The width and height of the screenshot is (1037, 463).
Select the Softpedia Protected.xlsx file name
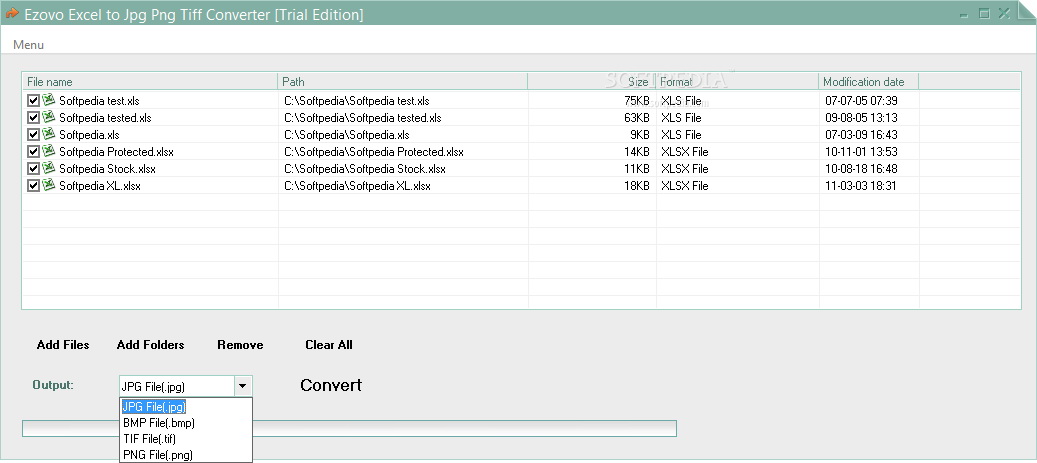click(116, 152)
